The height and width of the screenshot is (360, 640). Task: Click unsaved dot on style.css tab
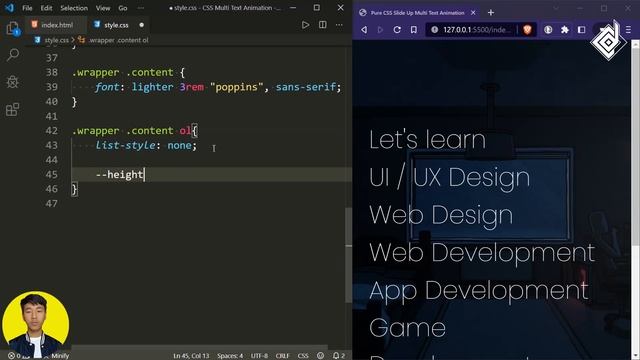click(141, 25)
